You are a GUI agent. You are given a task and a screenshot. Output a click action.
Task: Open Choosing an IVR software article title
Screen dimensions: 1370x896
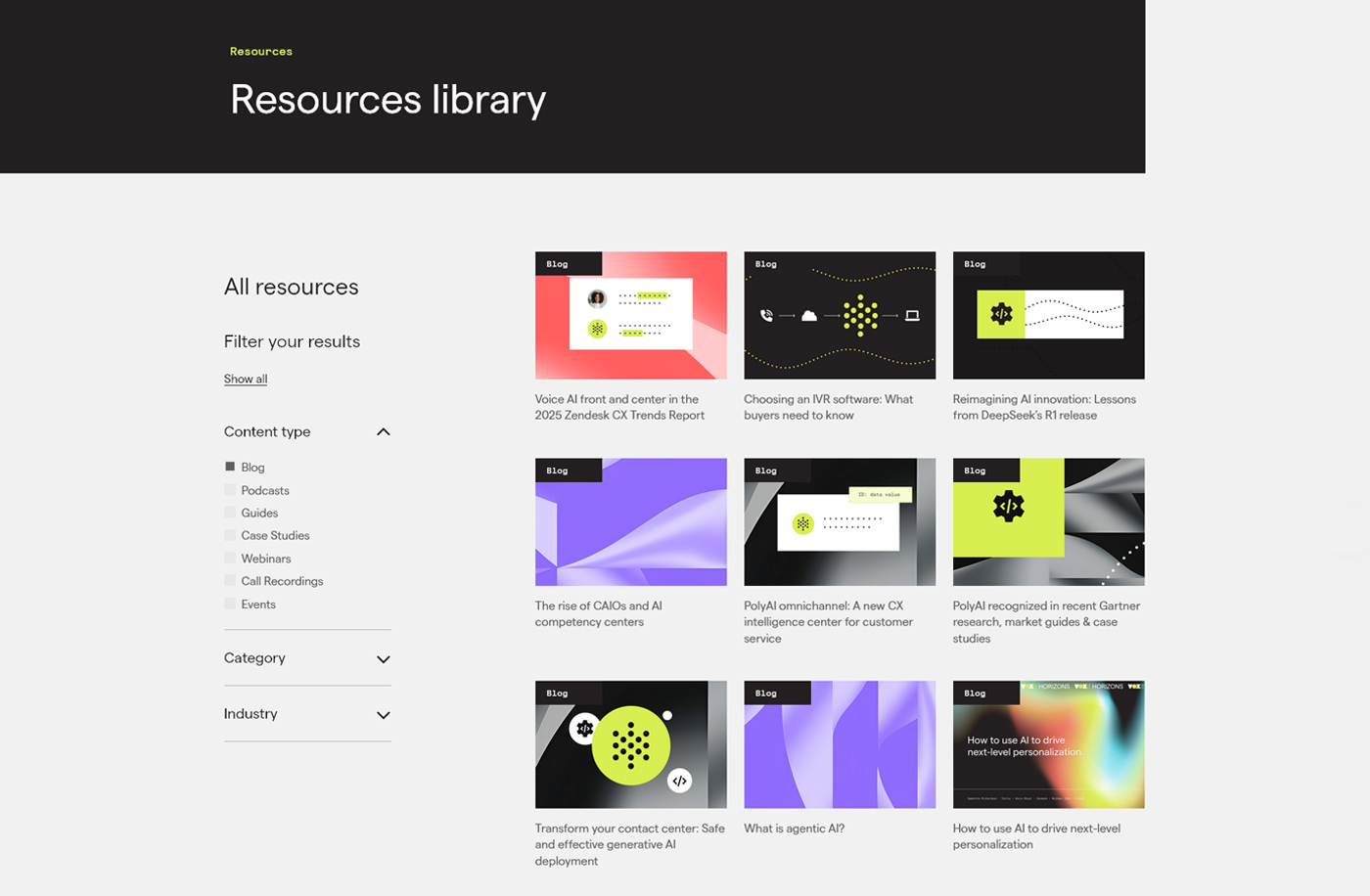click(x=829, y=407)
